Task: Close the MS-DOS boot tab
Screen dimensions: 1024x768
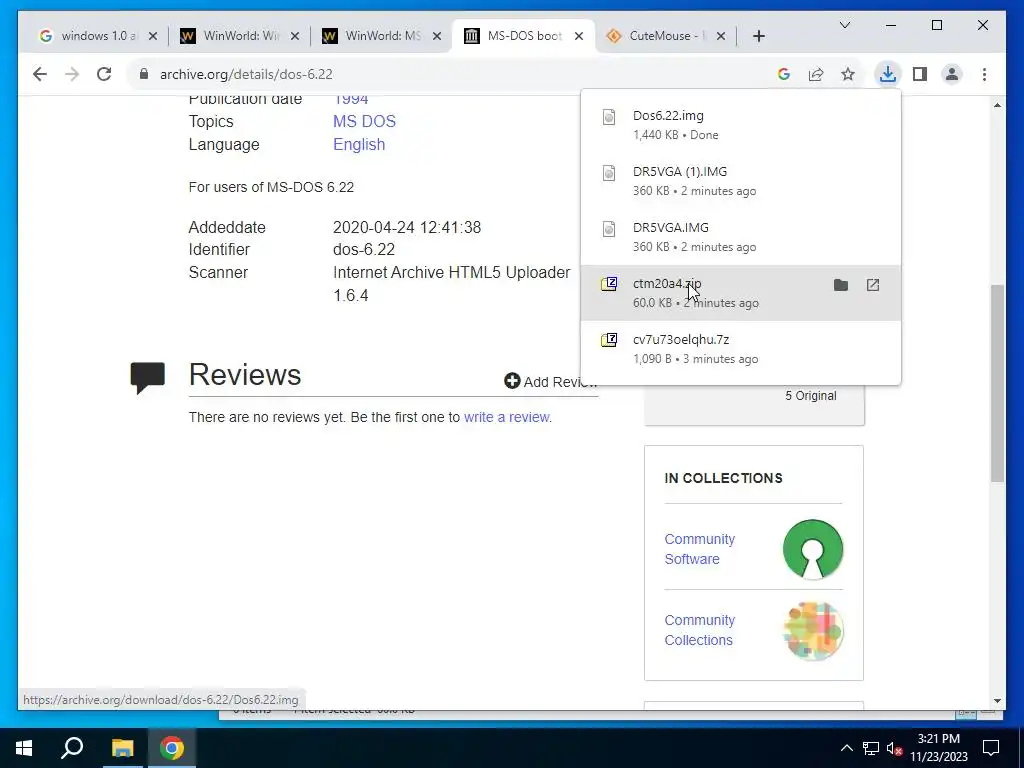Action: click(x=579, y=36)
